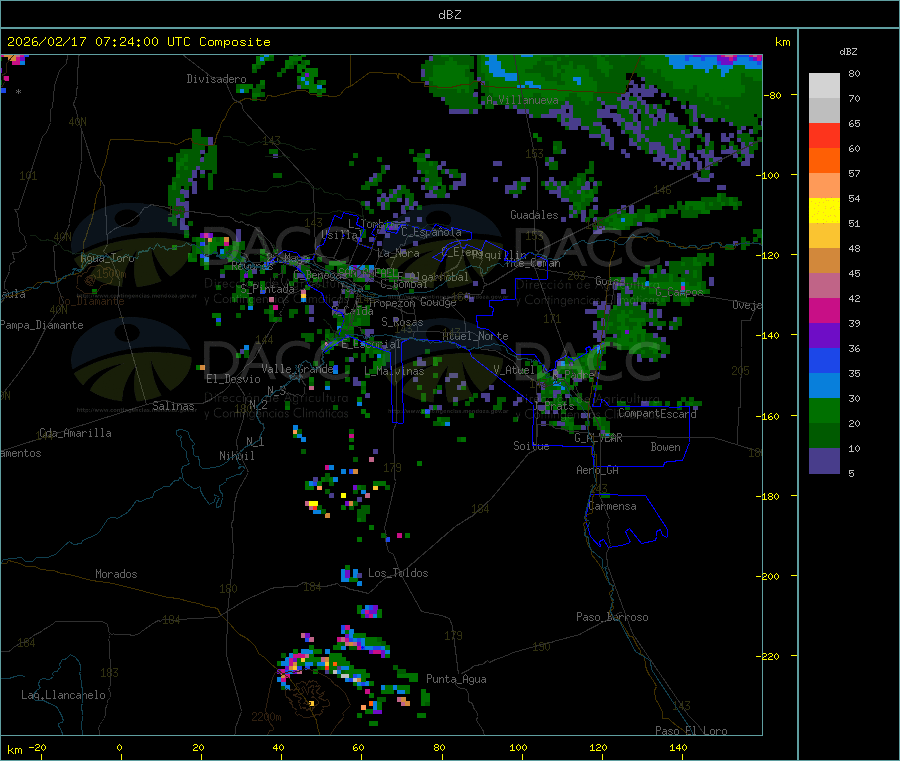Viewport: 900px width, 761px height.
Task: Select the dark green 20 dBZ legend swatch
Action: (x=824, y=436)
